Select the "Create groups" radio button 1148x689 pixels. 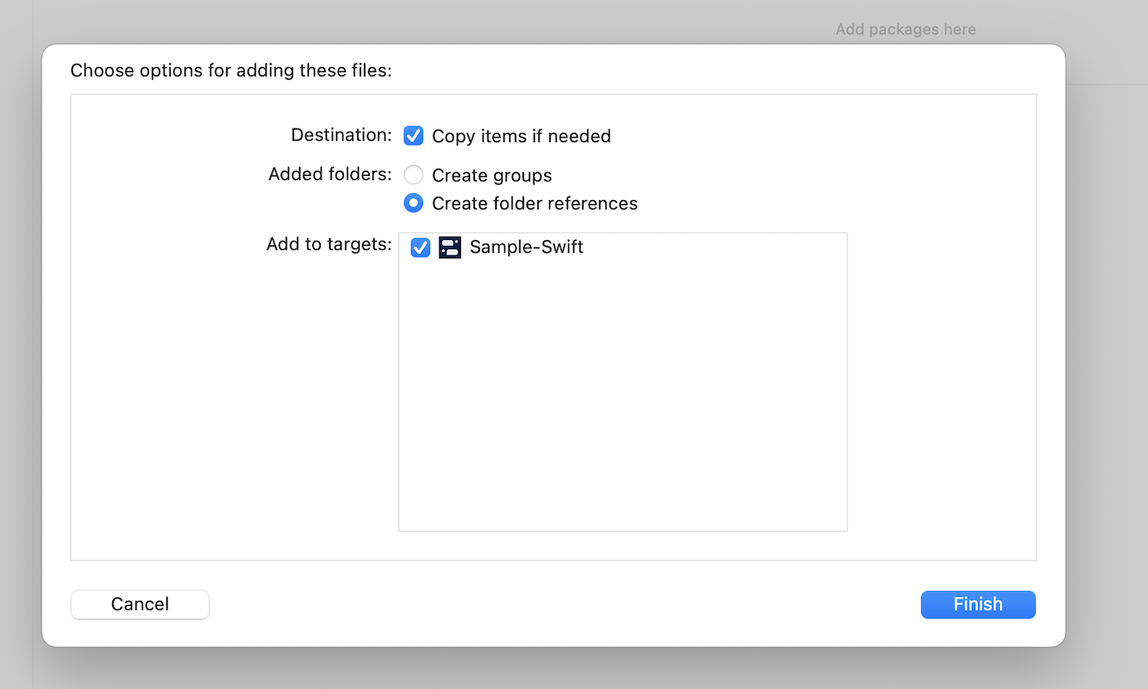point(413,174)
